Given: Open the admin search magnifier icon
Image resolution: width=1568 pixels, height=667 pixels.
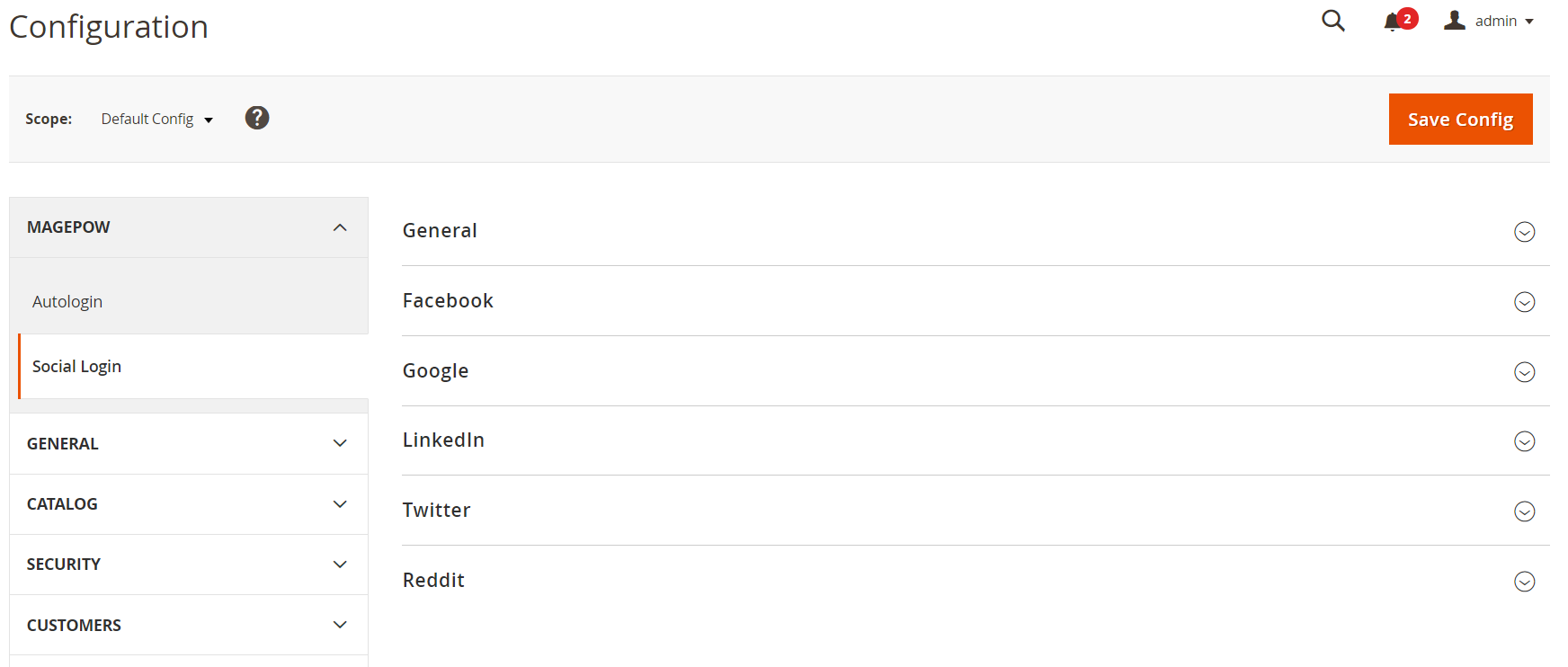Looking at the screenshot, I should click(1332, 21).
